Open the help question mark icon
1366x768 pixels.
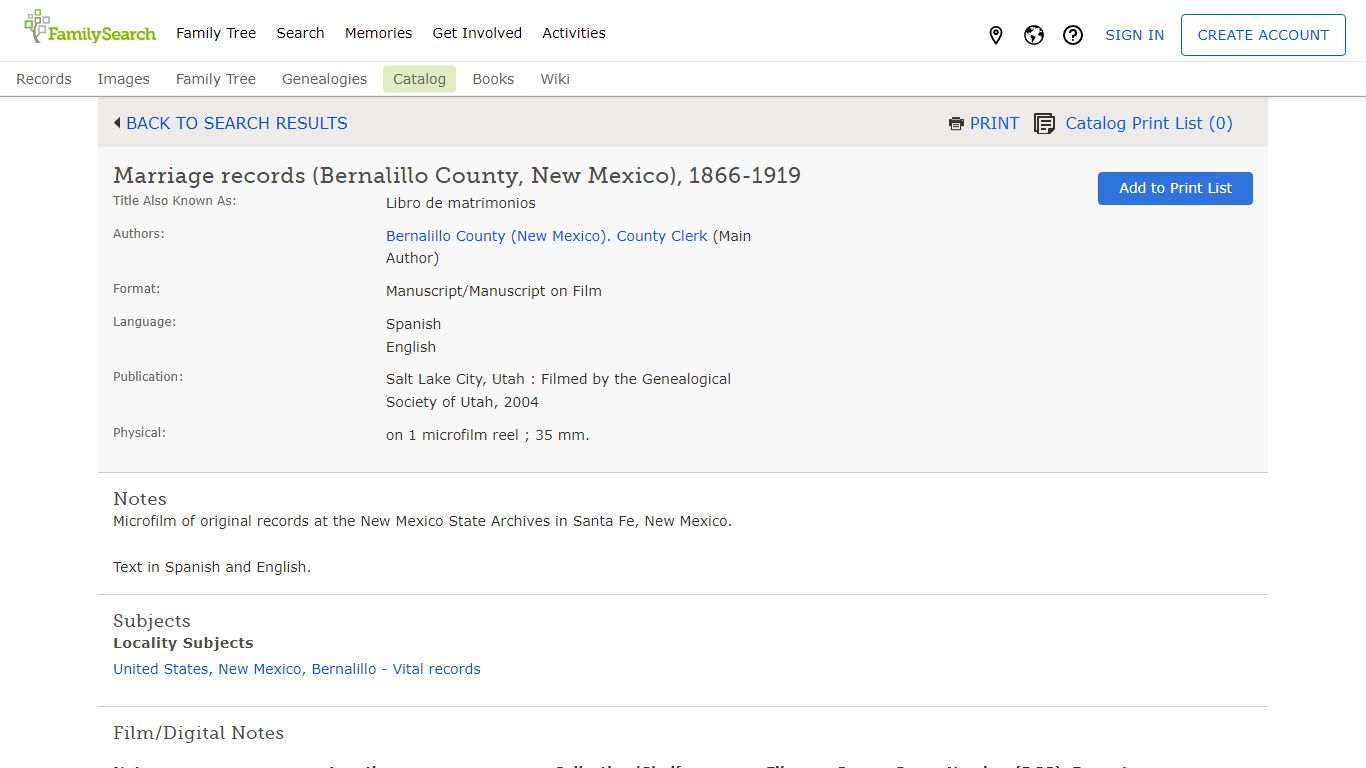1073,35
